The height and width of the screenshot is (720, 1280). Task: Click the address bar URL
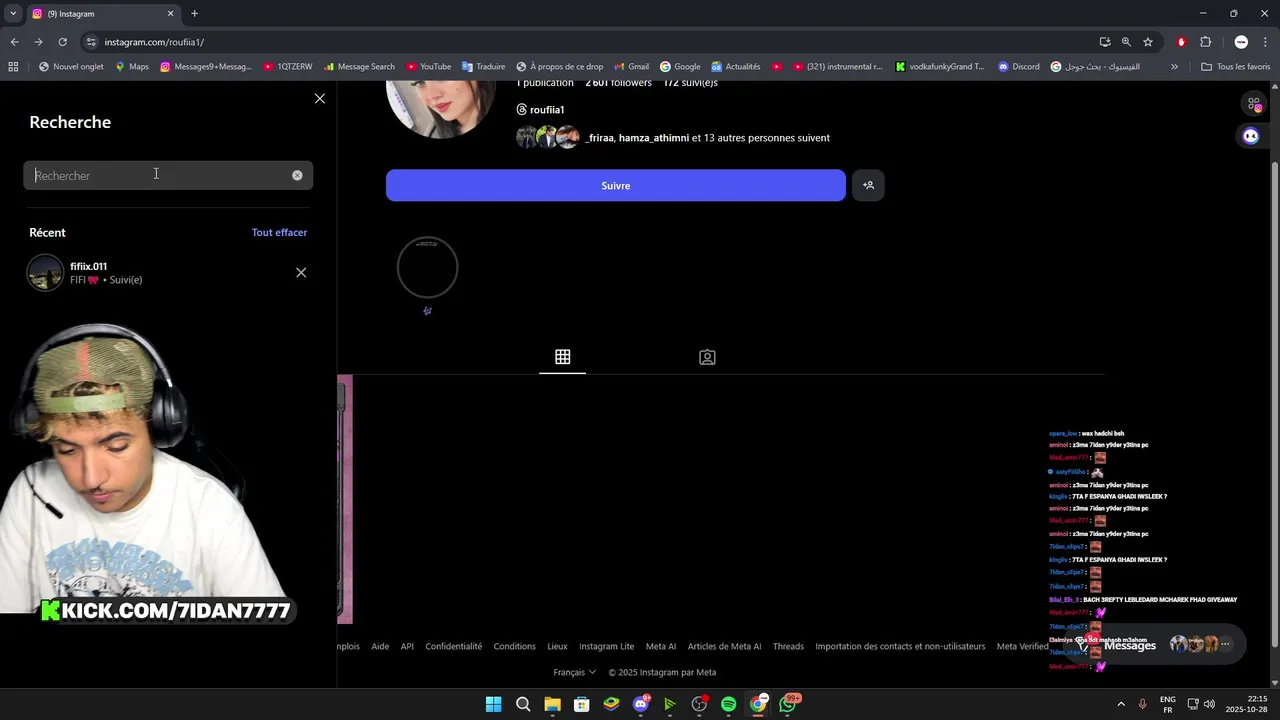pyautogui.click(x=154, y=42)
